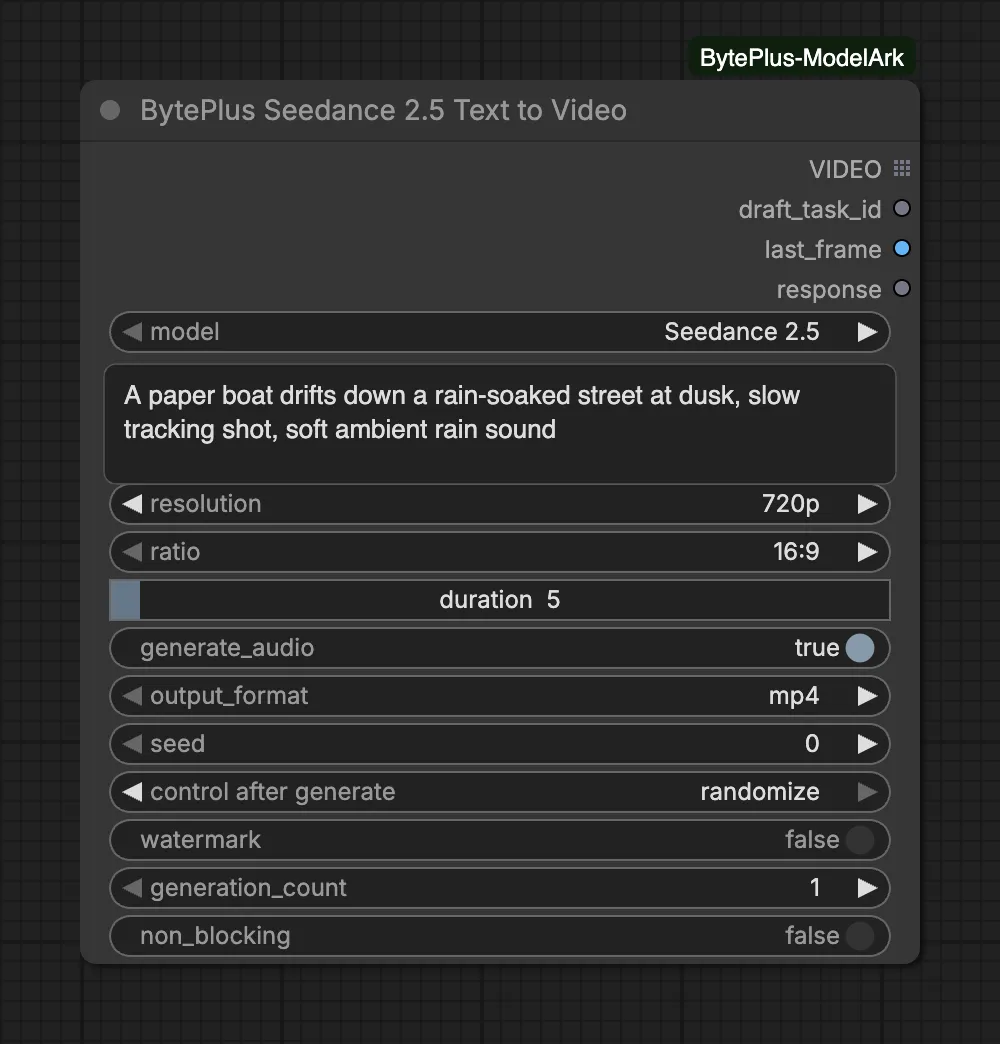Open output_format dropdown showing mp4
The height and width of the screenshot is (1044, 1000).
pyautogui.click(x=499, y=696)
